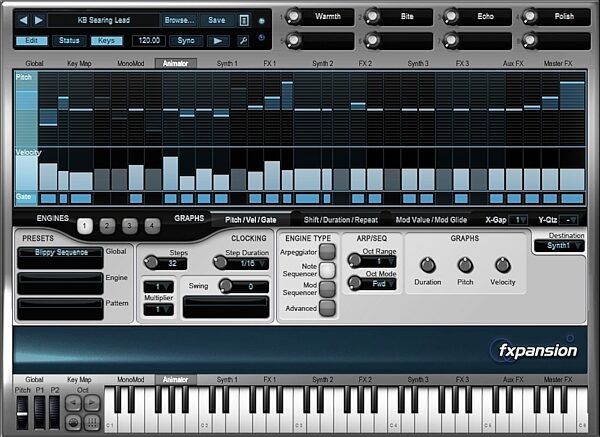Show the Shift / Duration / Repeat graphs
The height and width of the screenshot is (437, 600).
point(341,220)
